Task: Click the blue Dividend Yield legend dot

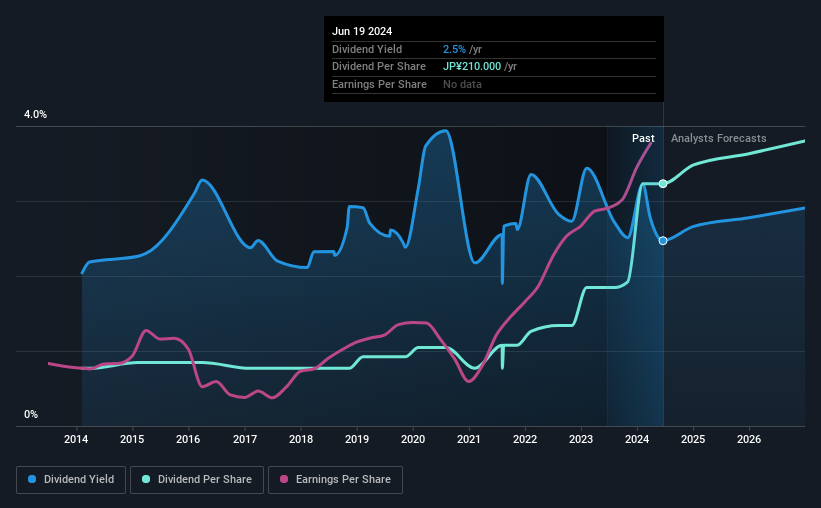Action: (32, 479)
